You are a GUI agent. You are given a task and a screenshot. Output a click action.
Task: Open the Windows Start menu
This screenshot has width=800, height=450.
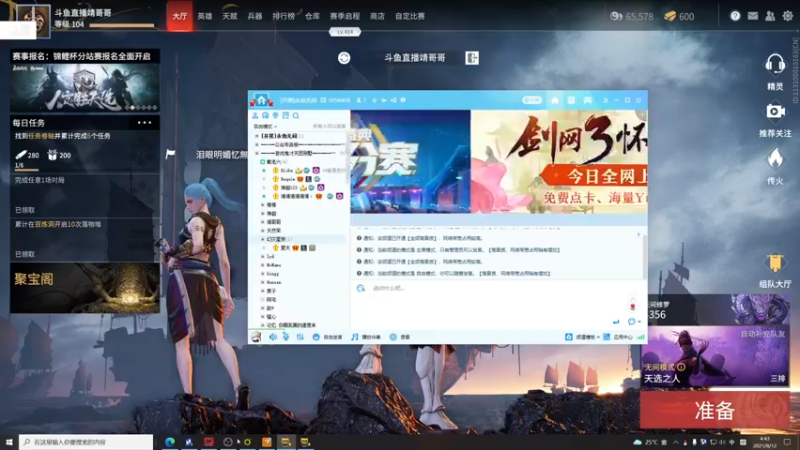coord(9,442)
